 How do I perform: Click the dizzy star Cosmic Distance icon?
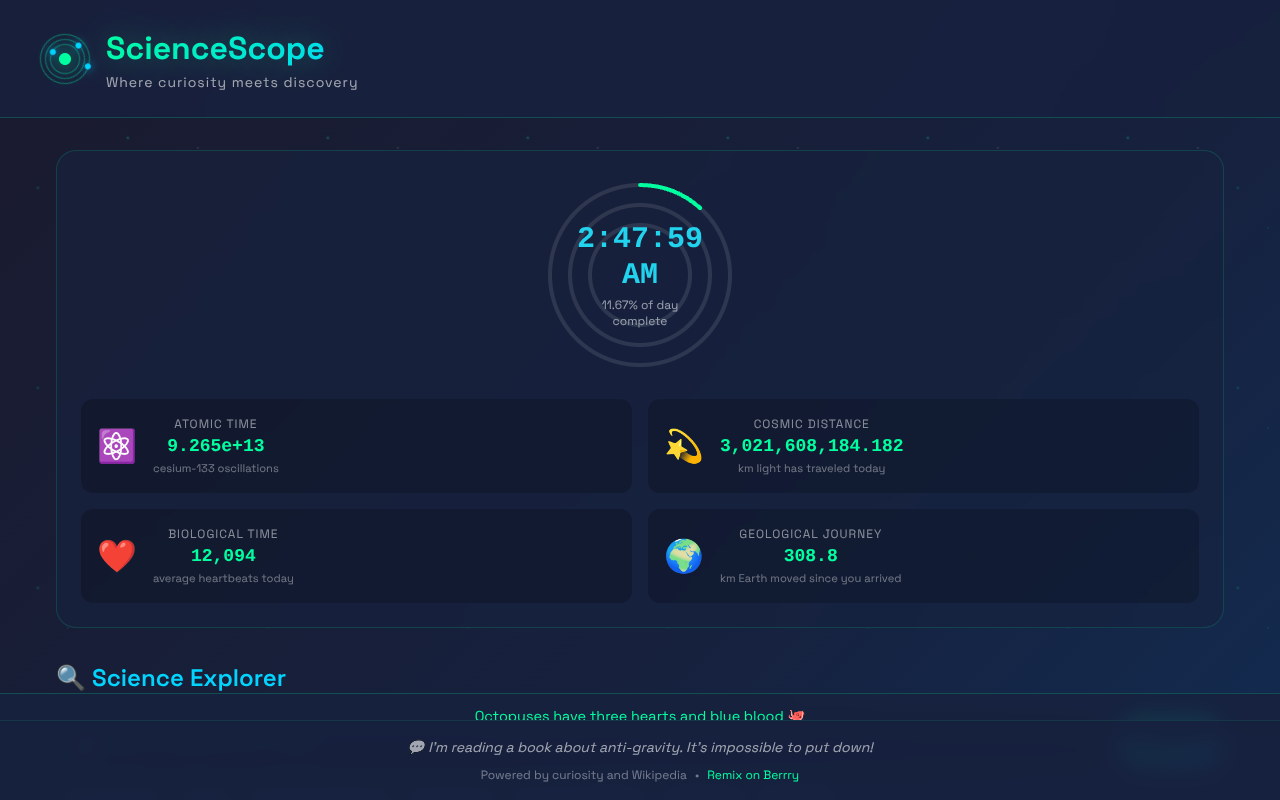684,446
